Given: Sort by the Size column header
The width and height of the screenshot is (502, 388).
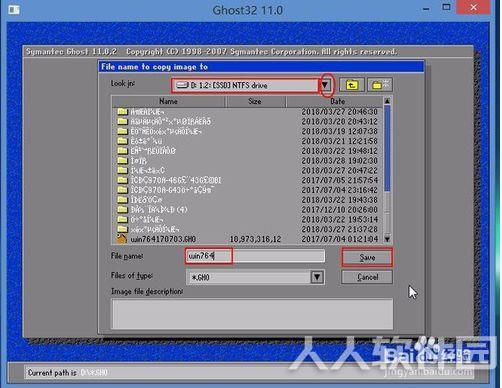Looking at the screenshot, I should [x=255, y=101].
